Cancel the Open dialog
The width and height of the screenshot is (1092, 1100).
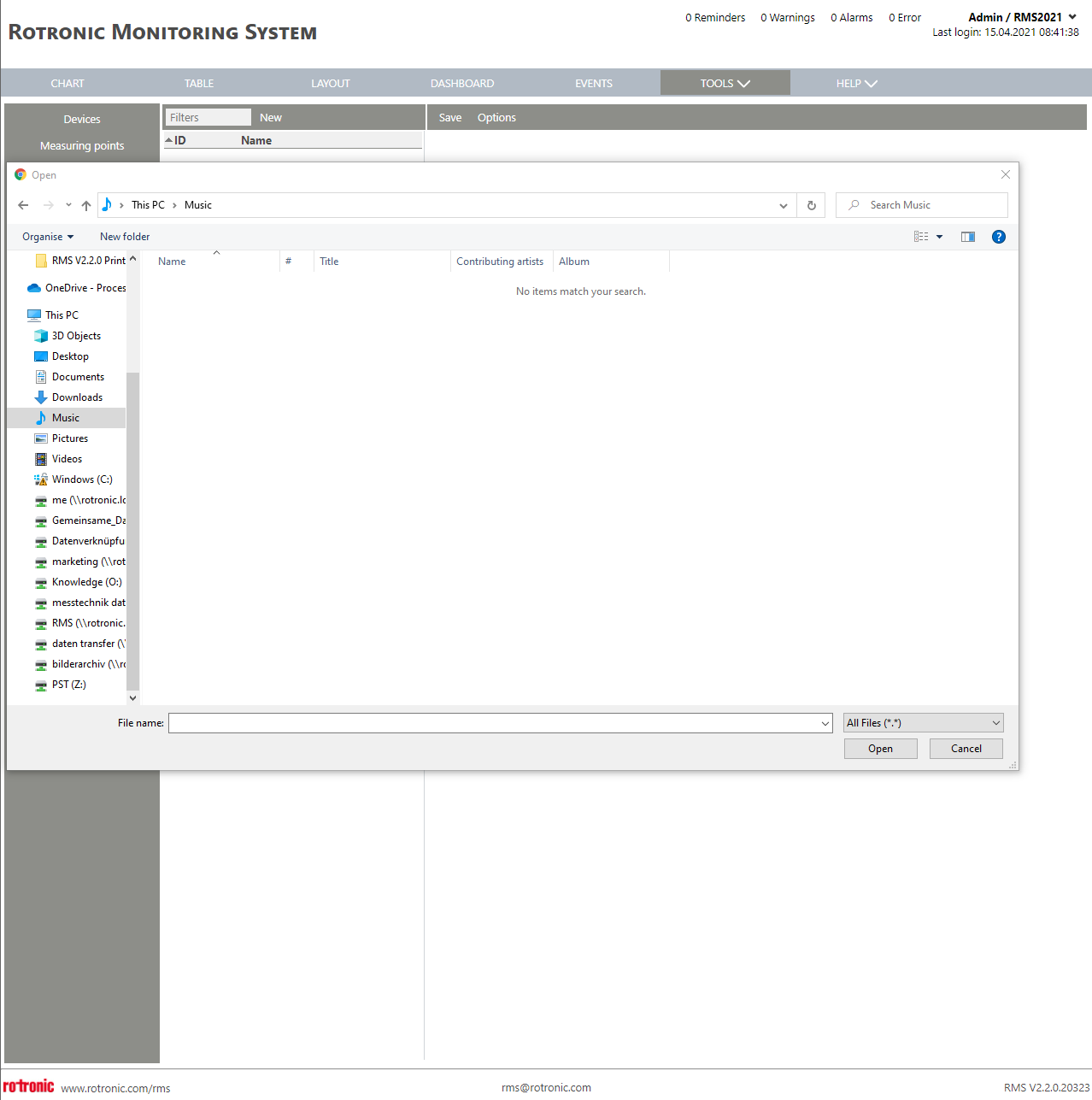tap(966, 749)
